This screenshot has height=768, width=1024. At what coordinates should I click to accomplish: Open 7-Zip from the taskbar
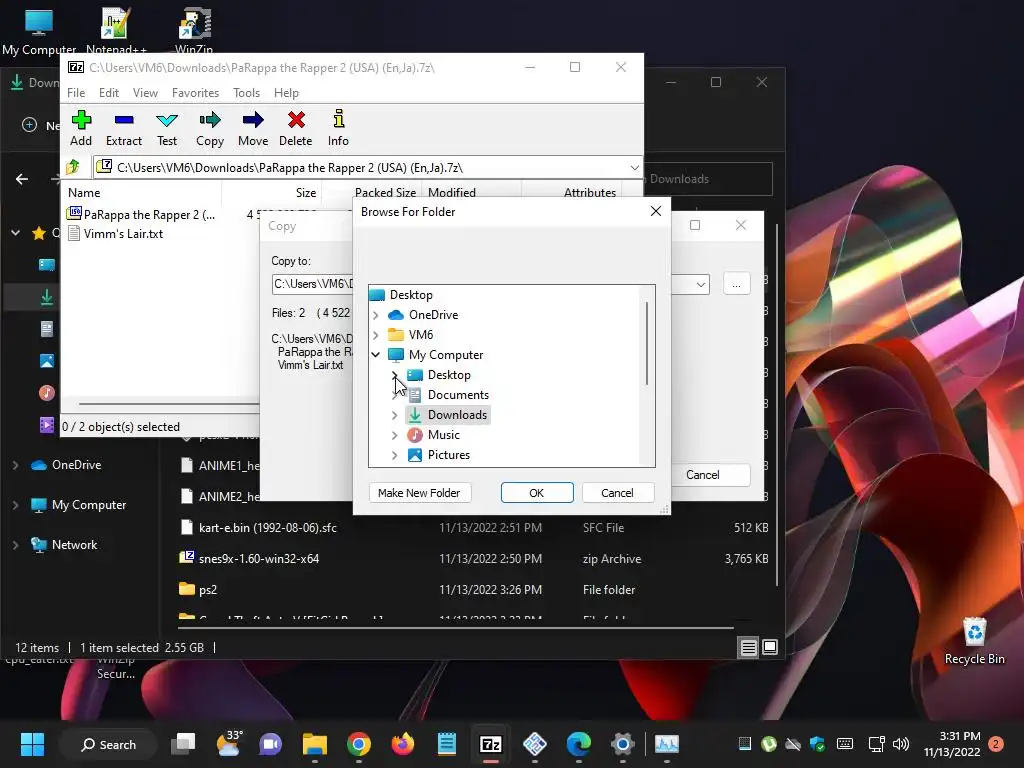(x=490, y=744)
